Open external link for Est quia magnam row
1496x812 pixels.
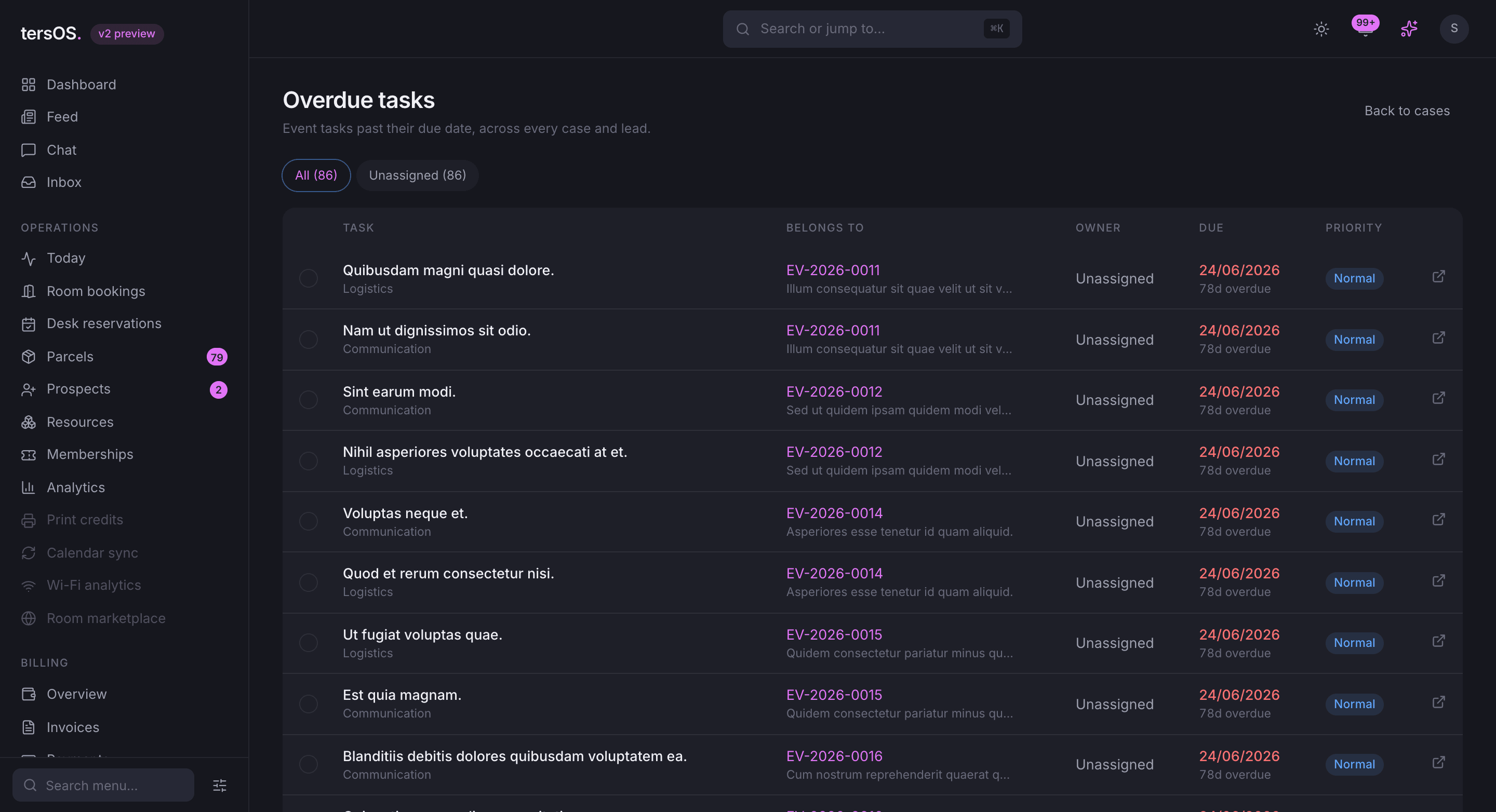1438,702
